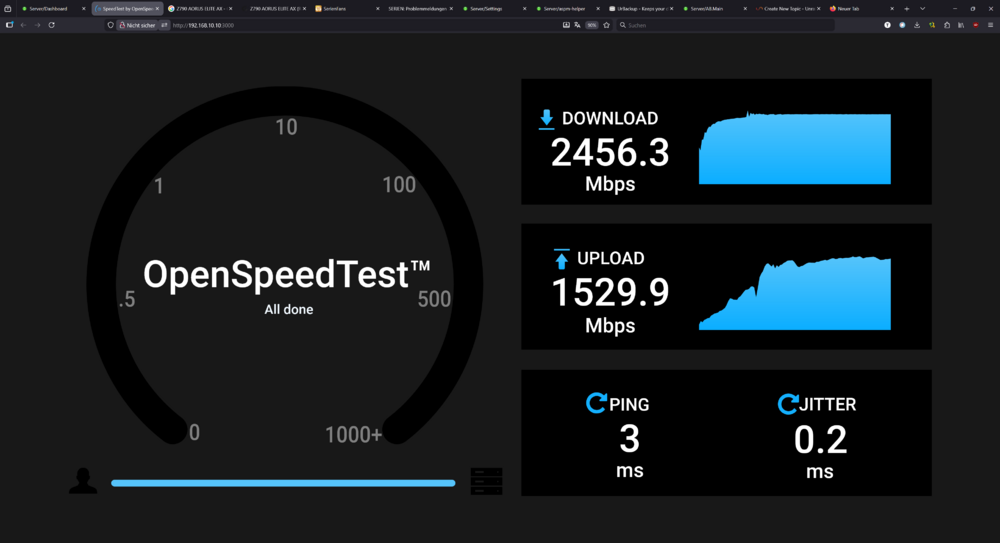The image size is (1000, 543).
Task: Click the magnifier icon in Suchen box
Action: [623, 25]
